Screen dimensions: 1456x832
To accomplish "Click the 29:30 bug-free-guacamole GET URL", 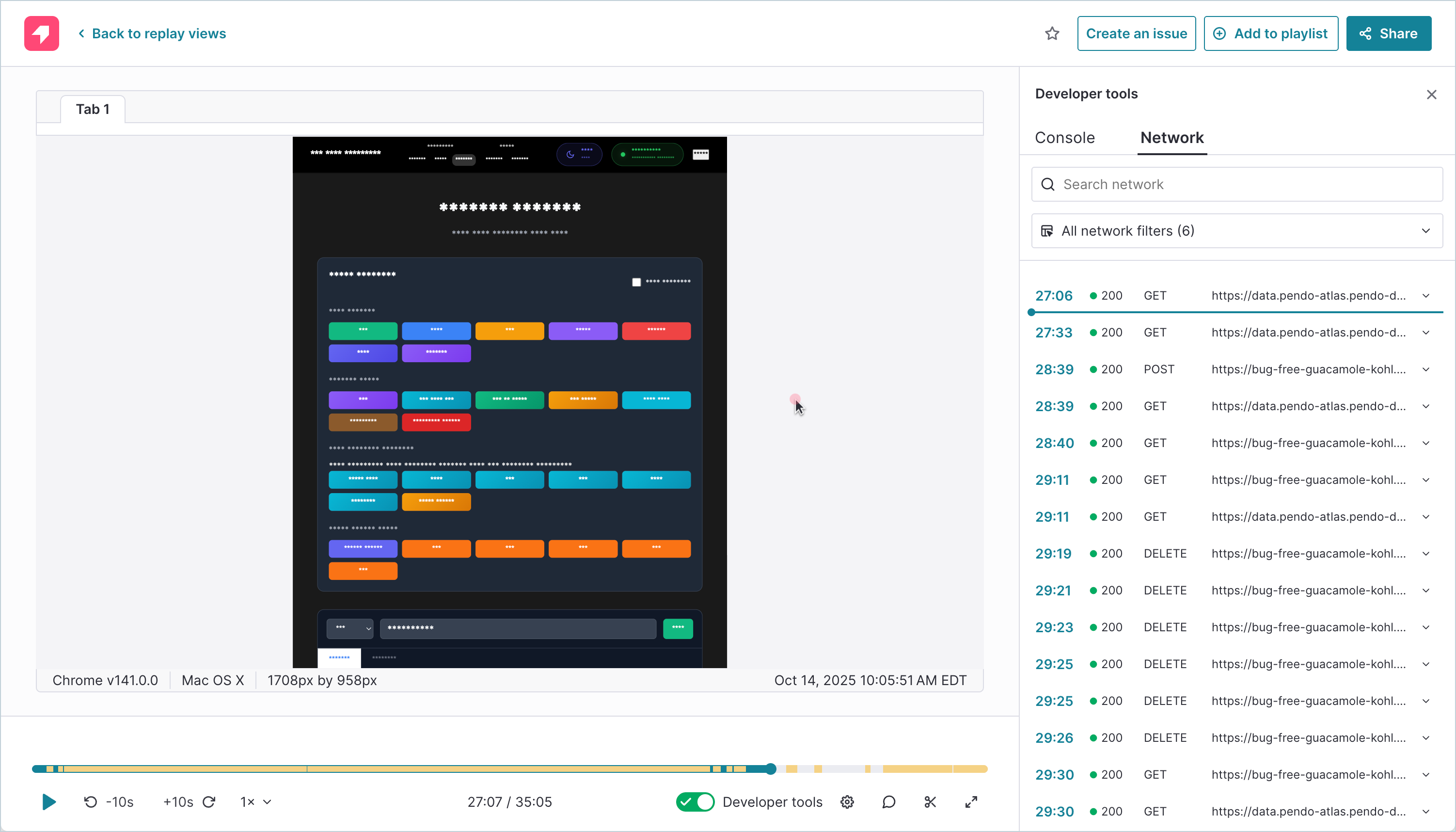I will pyautogui.click(x=1308, y=775).
